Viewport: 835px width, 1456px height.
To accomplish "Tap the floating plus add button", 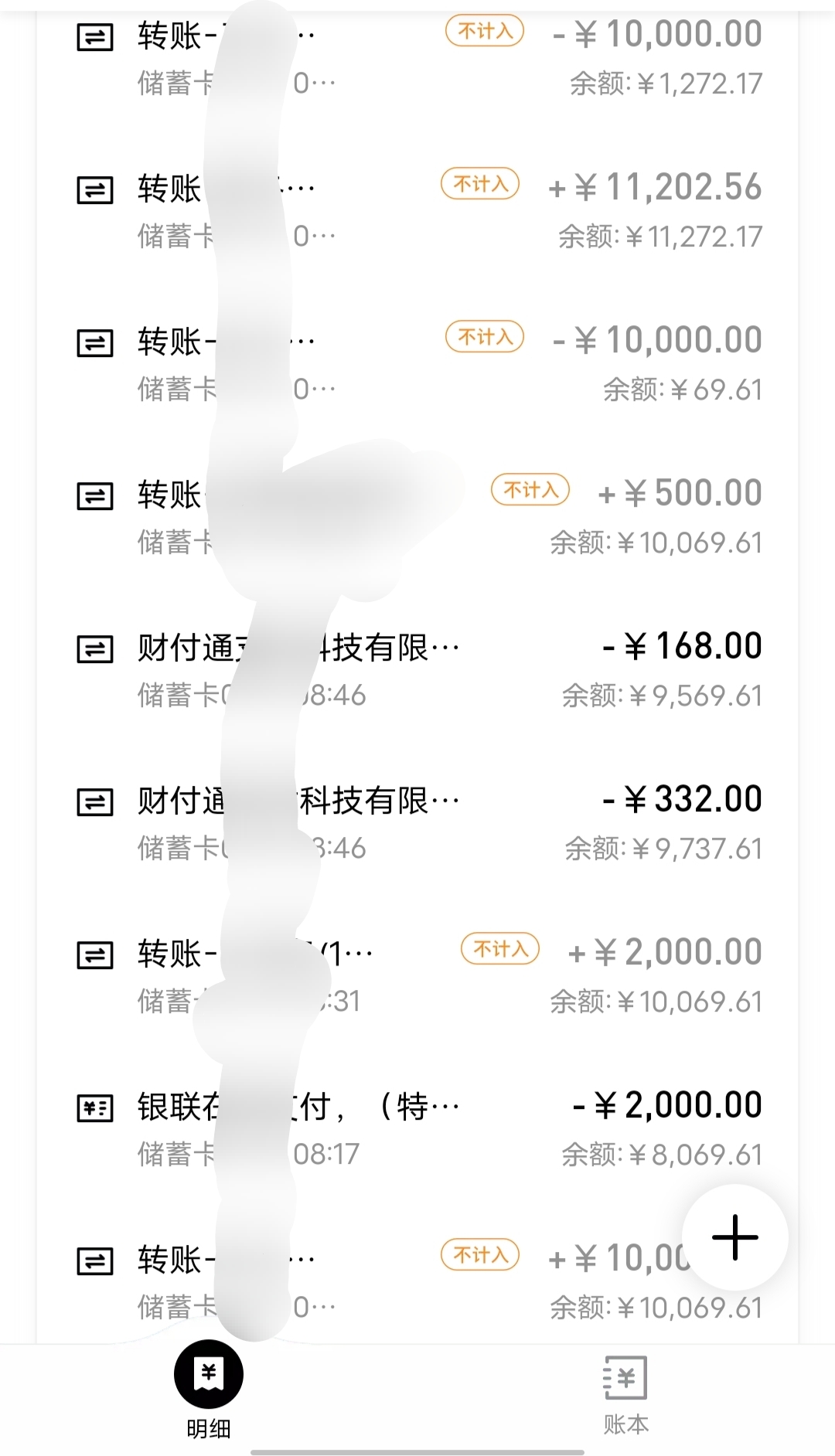I will 734,1237.
